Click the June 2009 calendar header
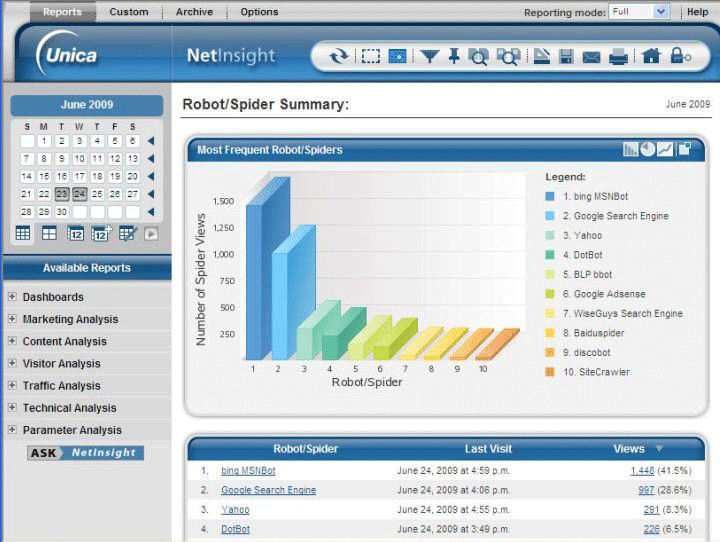Screen dimensions: 720x542 87,105
